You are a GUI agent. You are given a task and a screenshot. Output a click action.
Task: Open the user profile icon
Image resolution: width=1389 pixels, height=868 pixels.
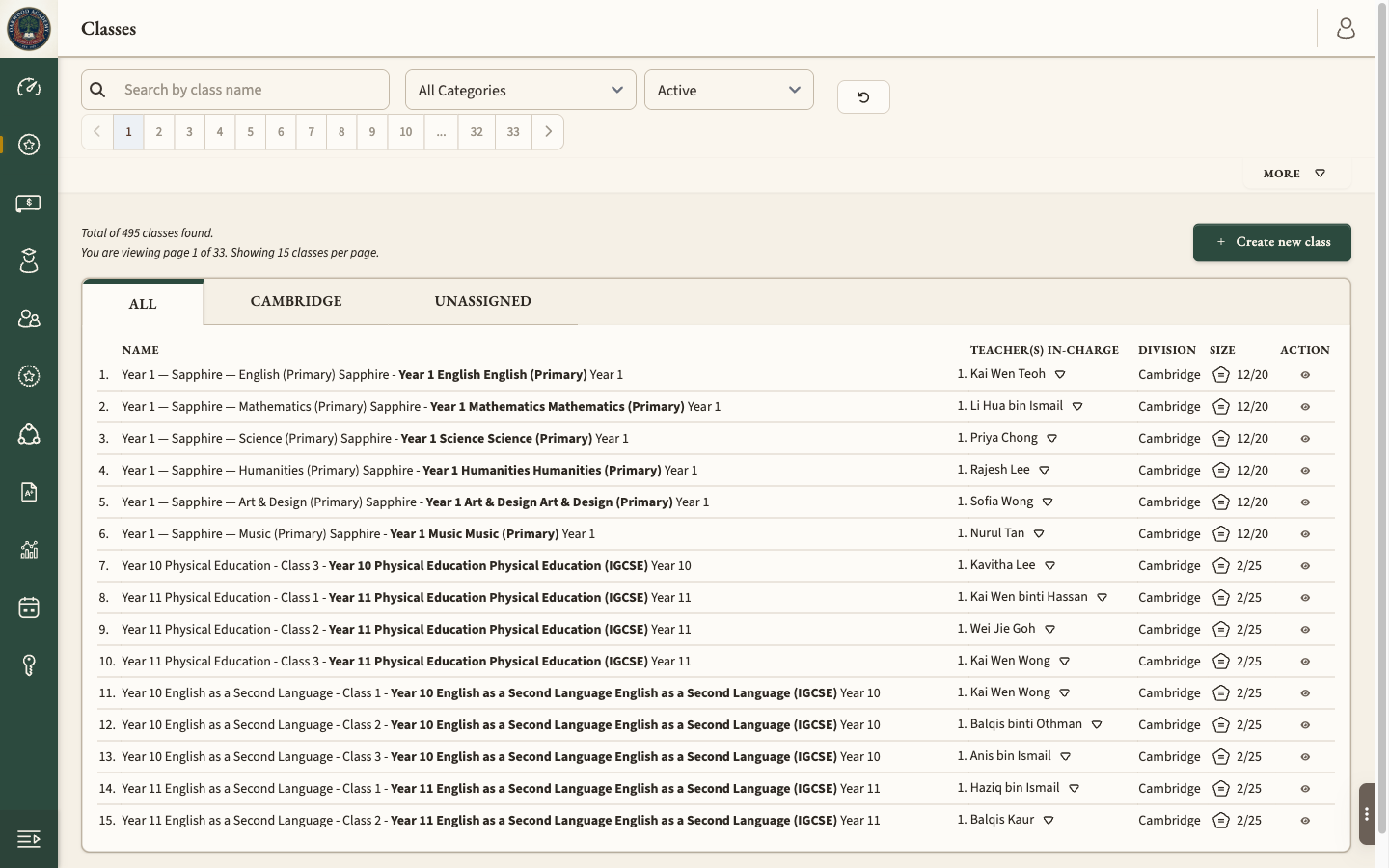point(1346,29)
